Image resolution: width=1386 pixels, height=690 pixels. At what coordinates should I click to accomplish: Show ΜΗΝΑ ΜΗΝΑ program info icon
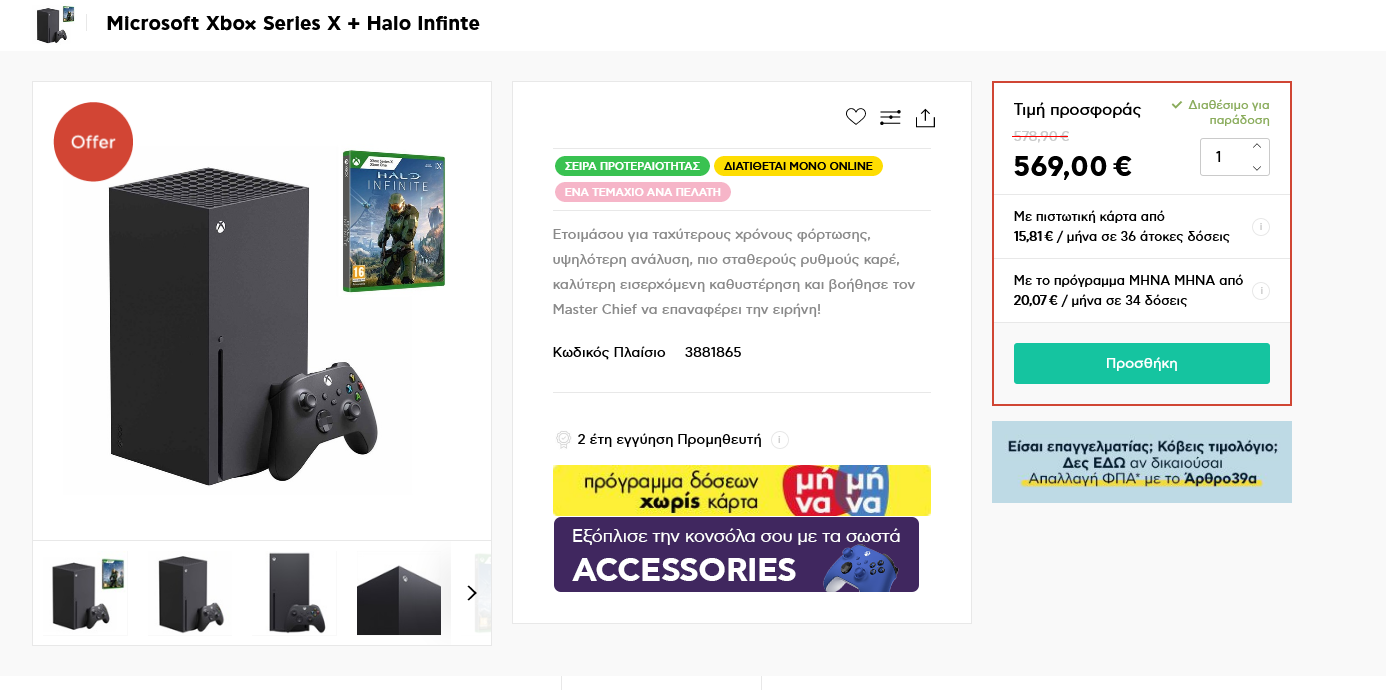(1261, 291)
